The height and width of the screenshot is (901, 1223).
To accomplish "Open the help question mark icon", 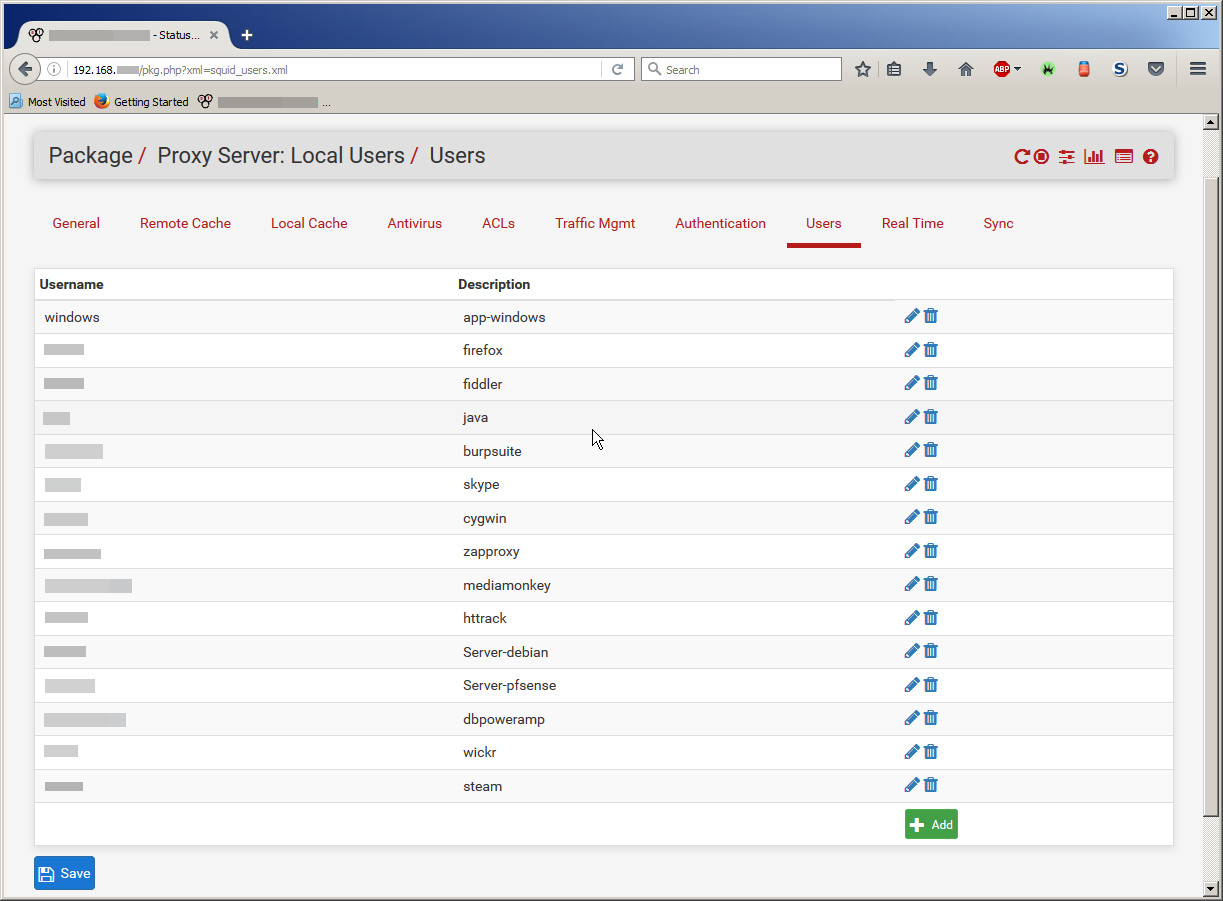I will [x=1151, y=157].
